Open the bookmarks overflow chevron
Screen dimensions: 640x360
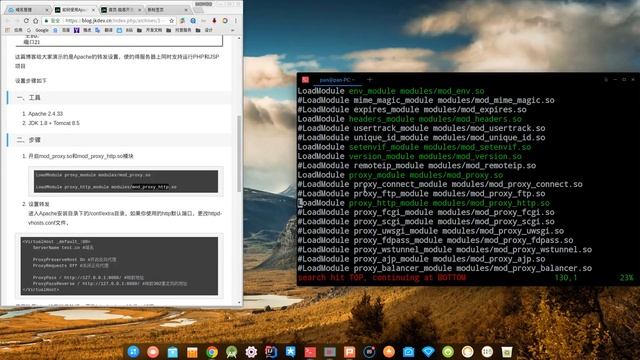[233, 30]
